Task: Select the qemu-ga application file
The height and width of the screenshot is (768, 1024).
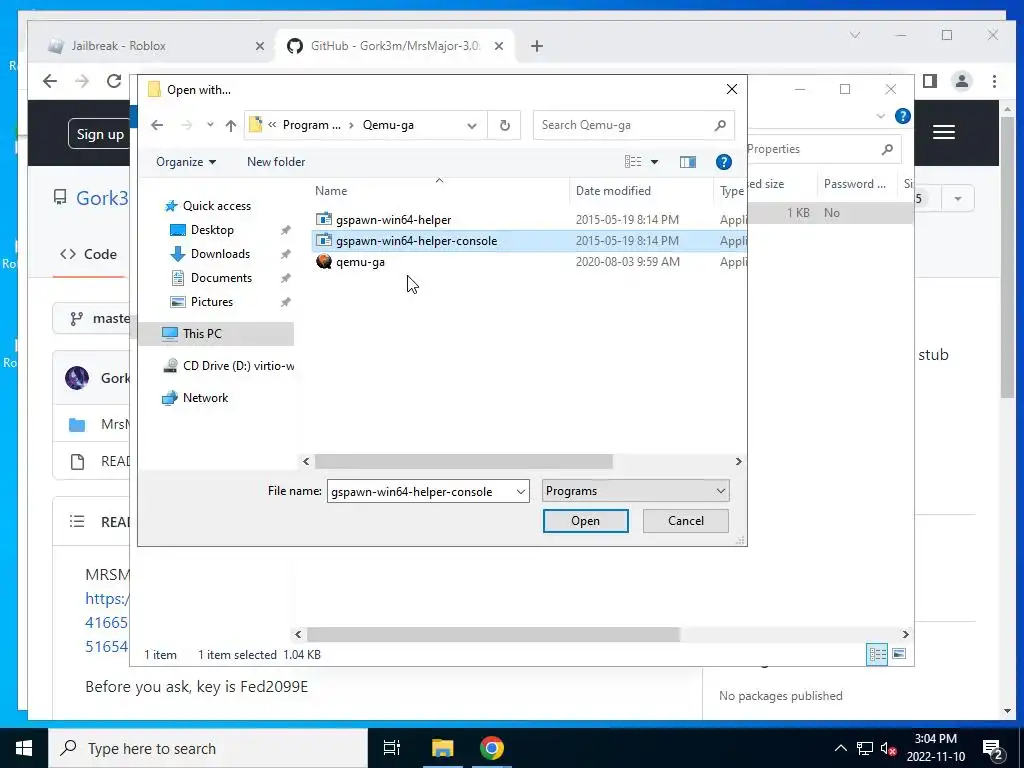Action: pos(360,262)
